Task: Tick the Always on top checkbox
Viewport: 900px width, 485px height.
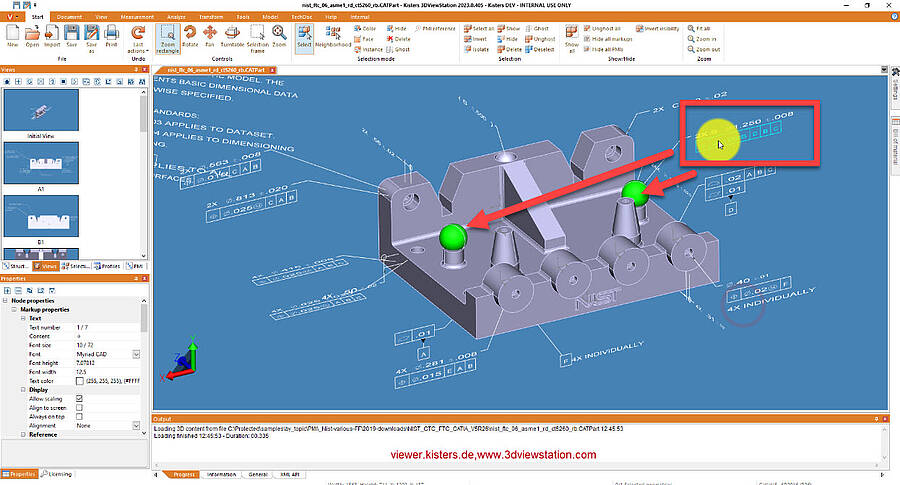Action: [79, 417]
